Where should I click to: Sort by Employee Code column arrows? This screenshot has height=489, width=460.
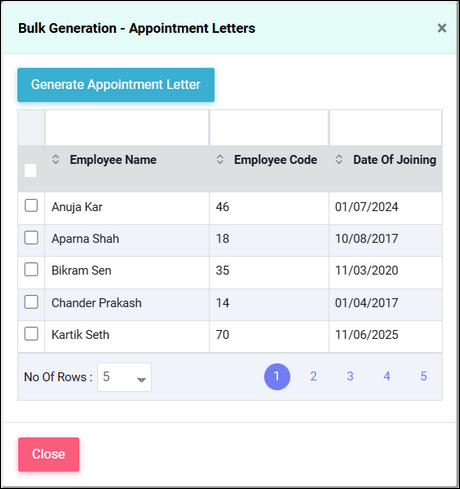tap(220, 159)
